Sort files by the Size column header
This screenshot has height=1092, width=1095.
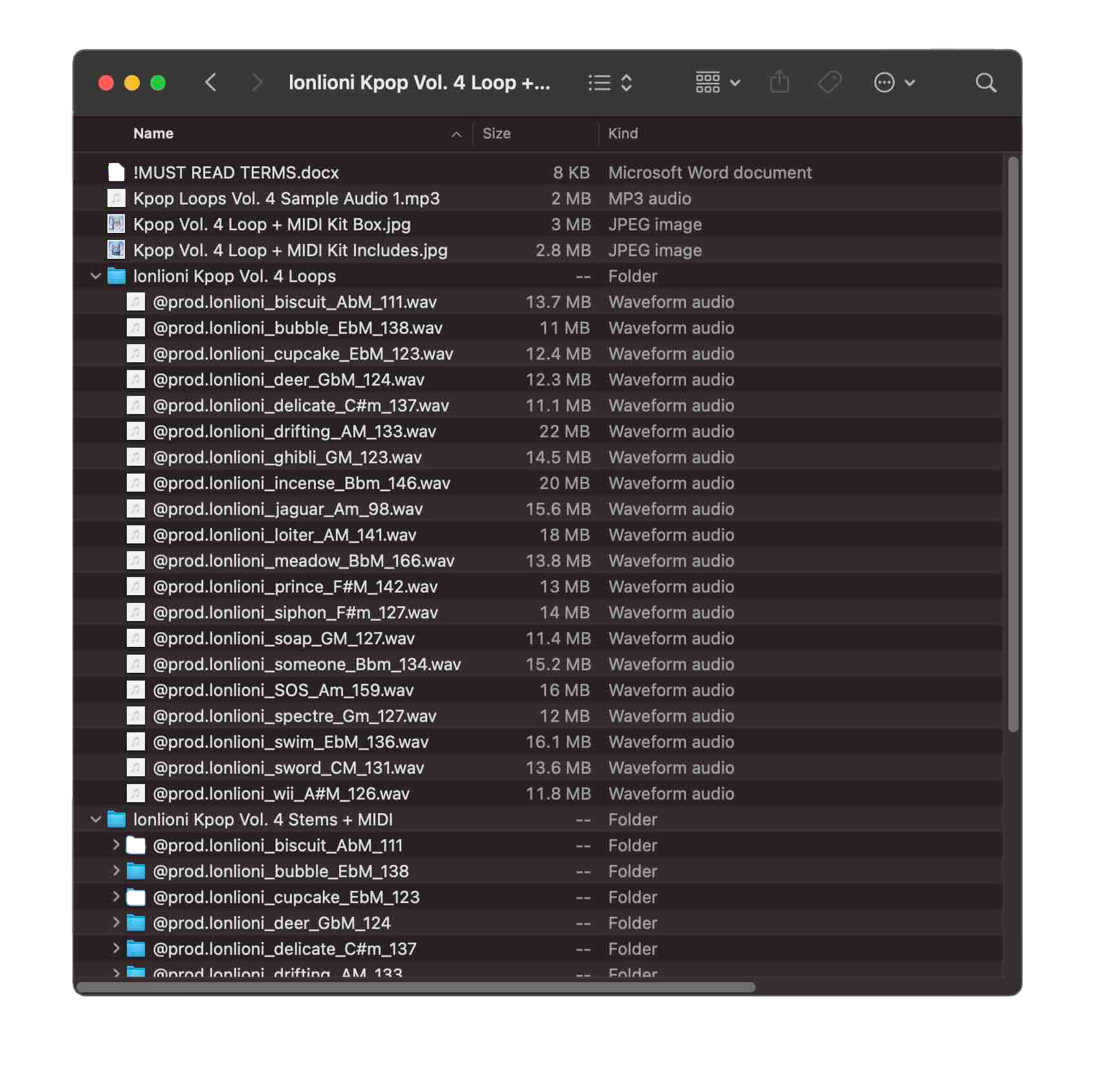point(496,134)
